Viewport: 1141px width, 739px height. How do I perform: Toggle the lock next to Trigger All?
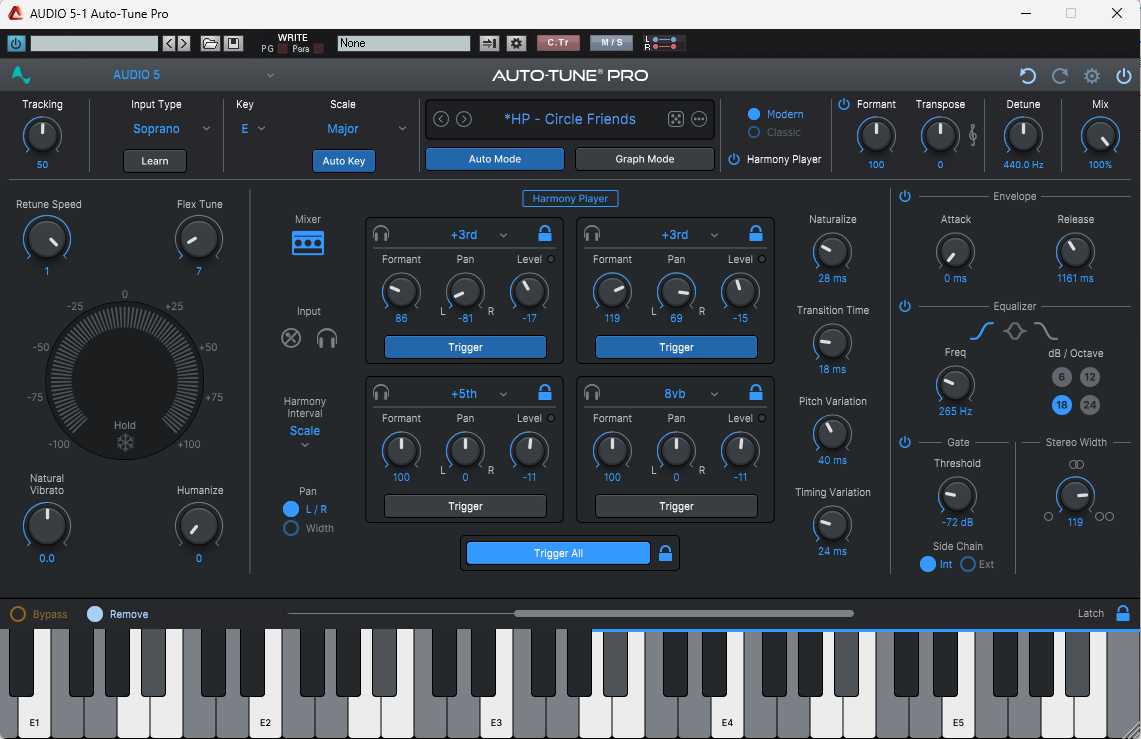(665, 553)
